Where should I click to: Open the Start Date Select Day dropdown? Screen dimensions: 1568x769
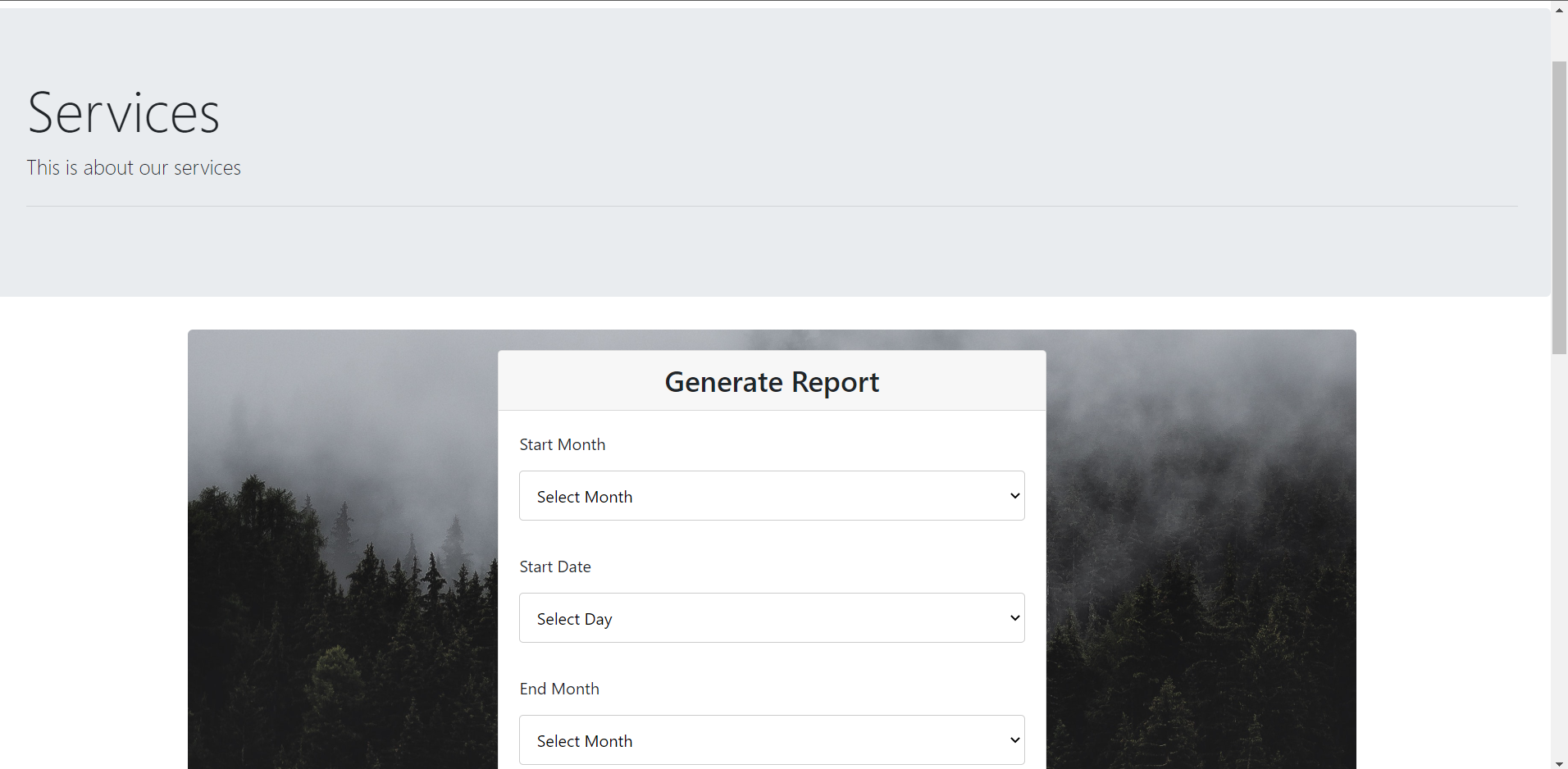click(772, 617)
